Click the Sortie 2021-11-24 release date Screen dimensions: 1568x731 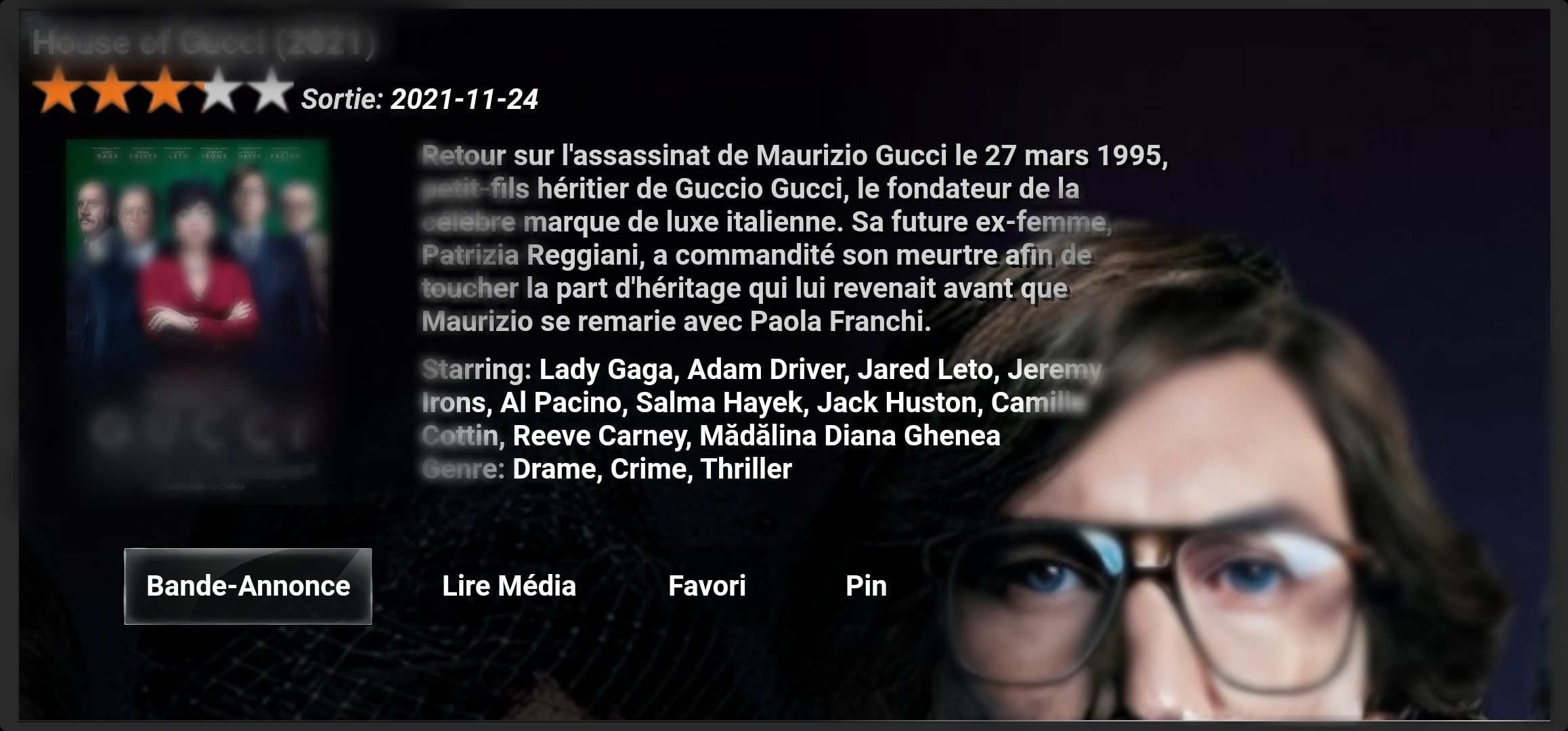pos(420,99)
